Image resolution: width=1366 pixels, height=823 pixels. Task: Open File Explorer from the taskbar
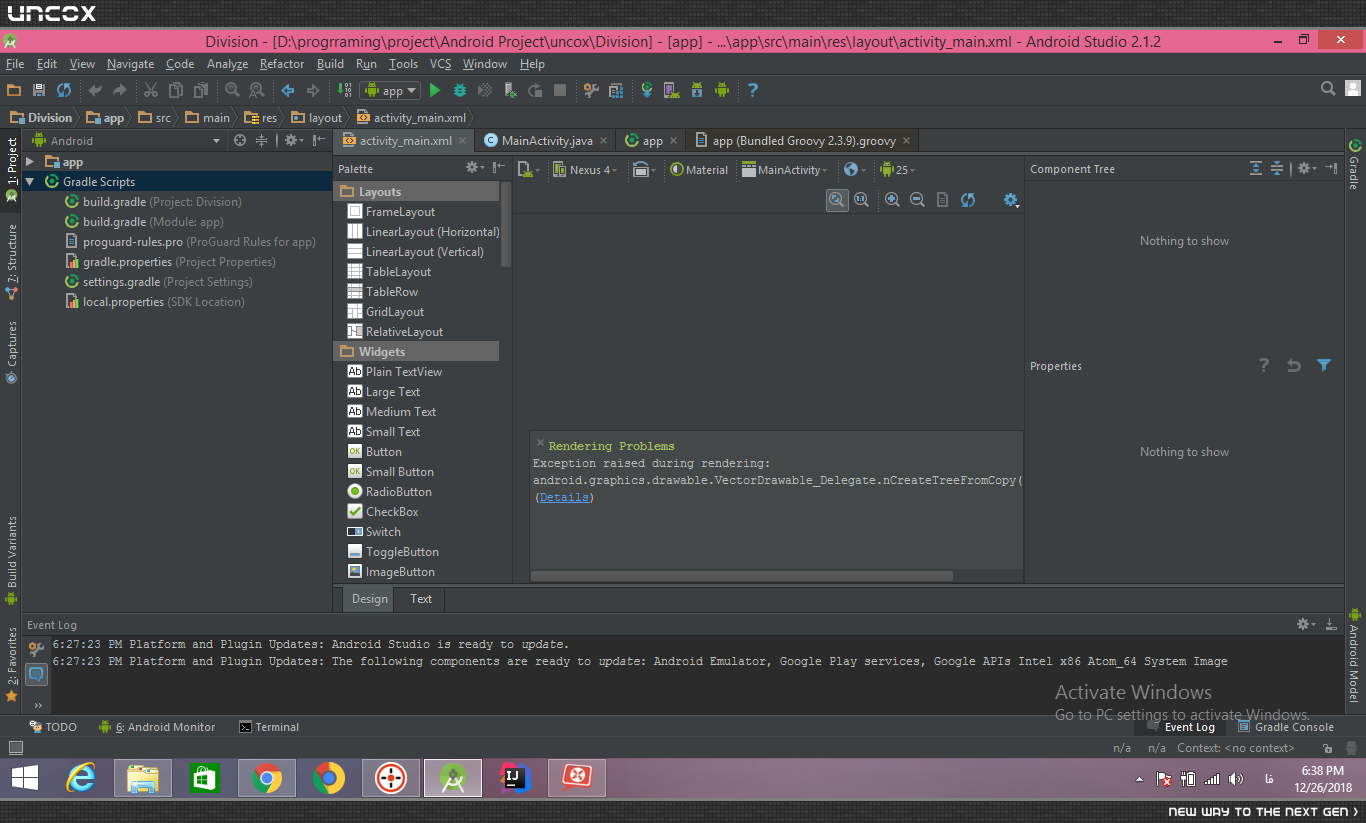143,778
